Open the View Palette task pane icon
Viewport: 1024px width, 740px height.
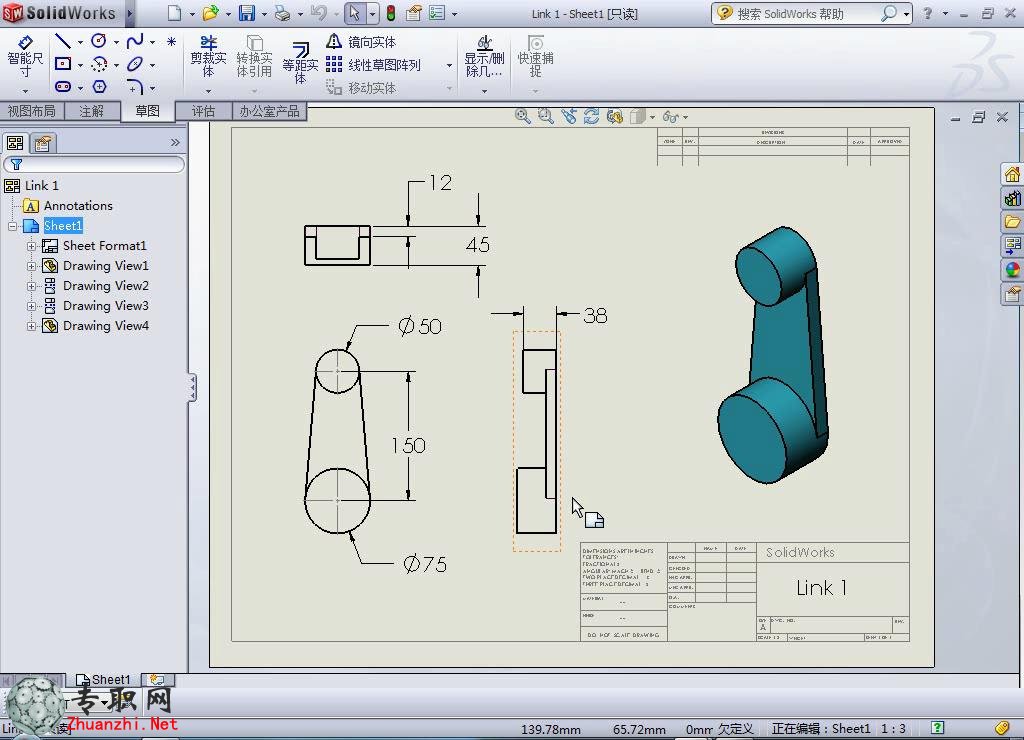pyautogui.click(x=1012, y=246)
